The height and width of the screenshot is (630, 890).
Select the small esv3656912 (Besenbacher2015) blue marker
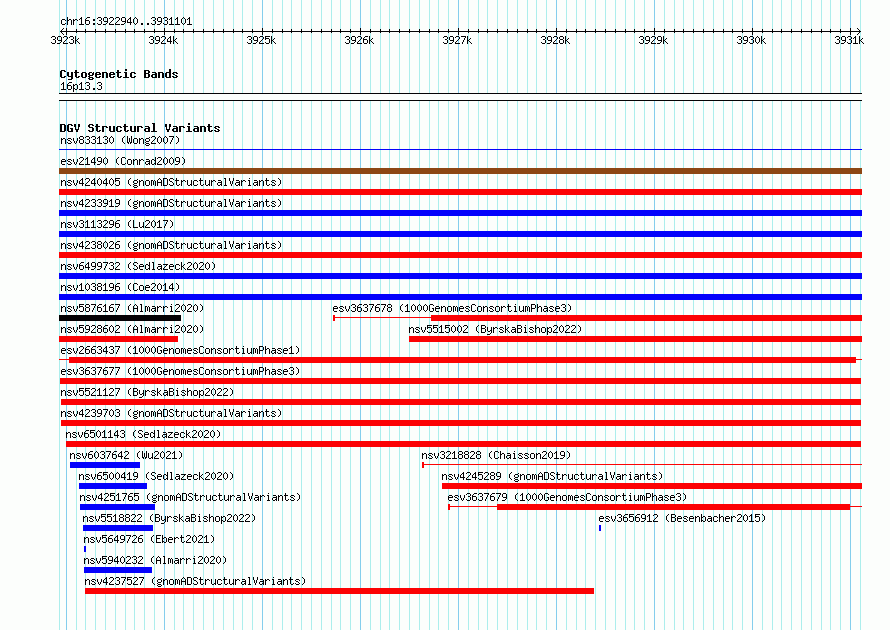click(x=600, y=528)
